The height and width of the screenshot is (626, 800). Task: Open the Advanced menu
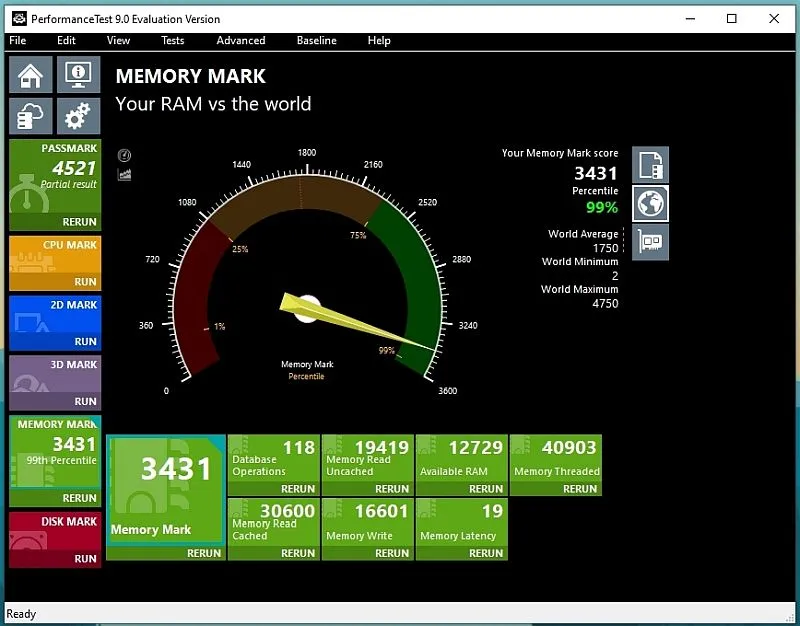241,41
